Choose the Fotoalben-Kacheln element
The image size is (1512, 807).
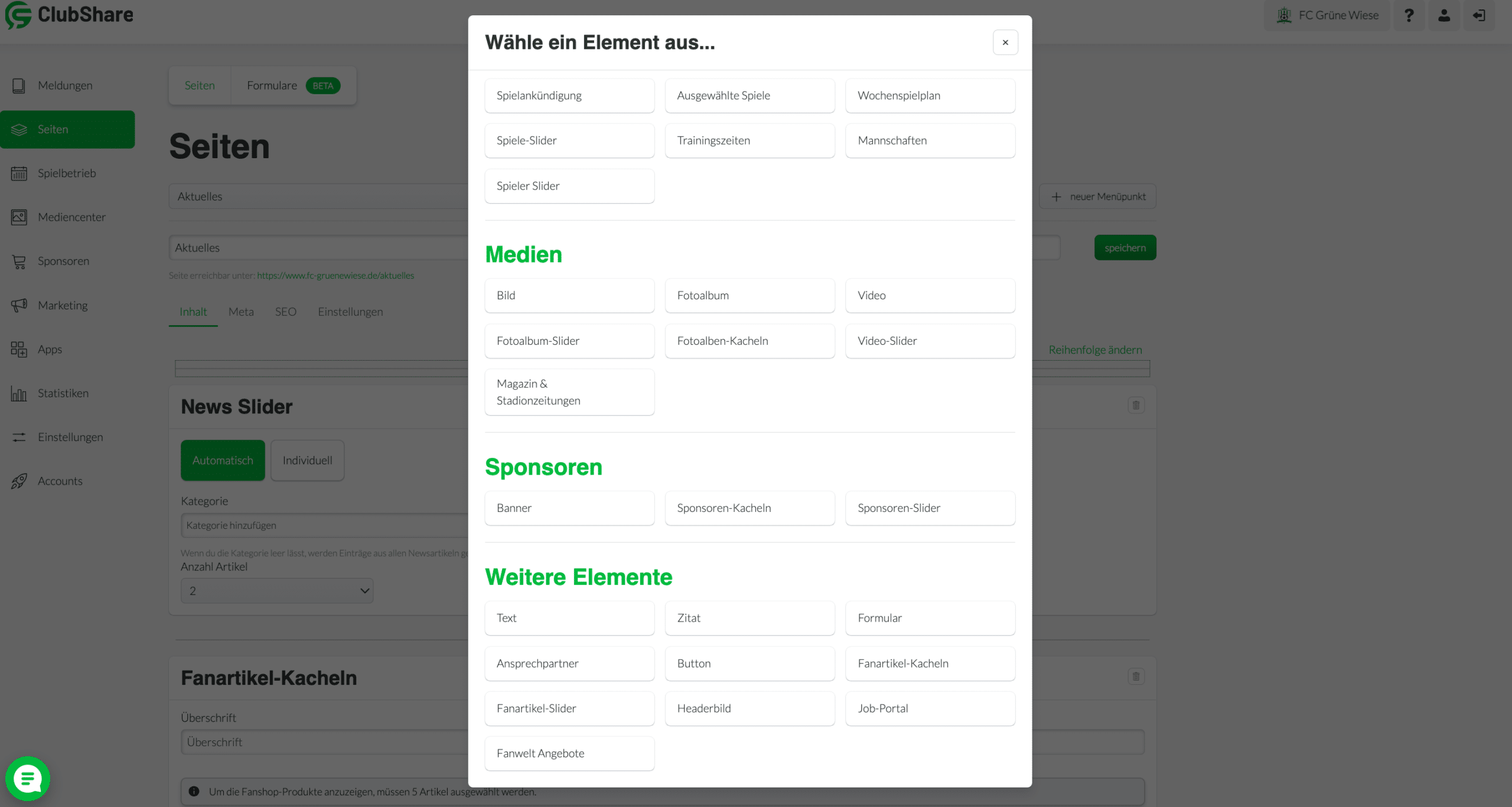(750, 341)
